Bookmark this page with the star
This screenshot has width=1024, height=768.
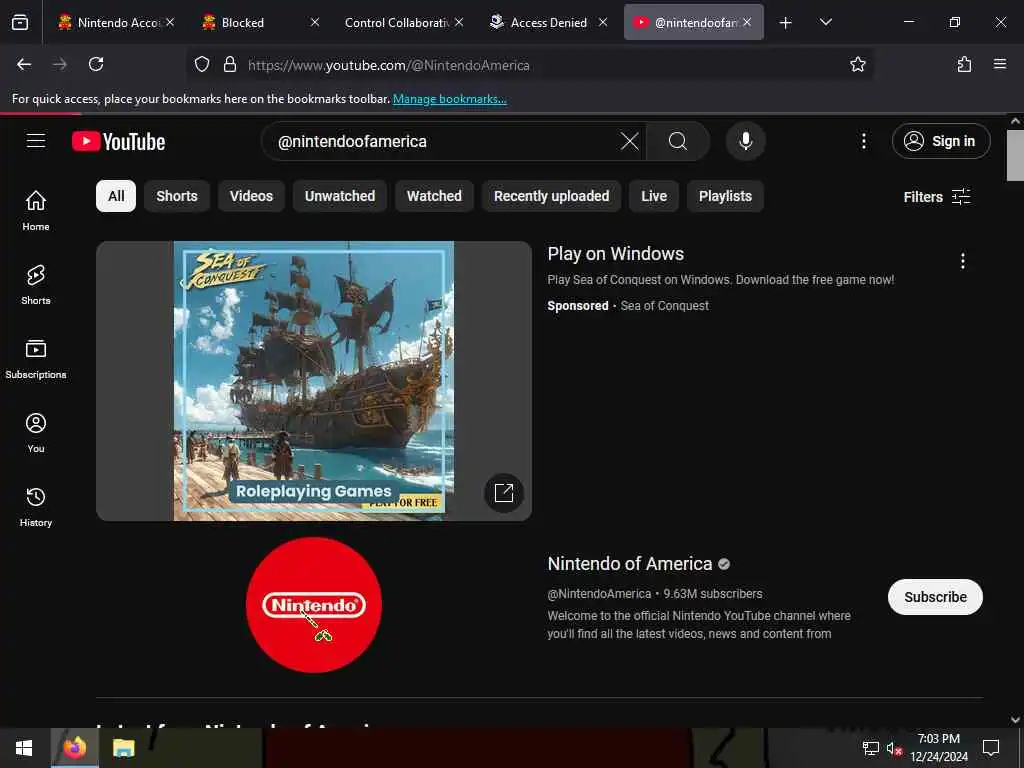(857, 64)
